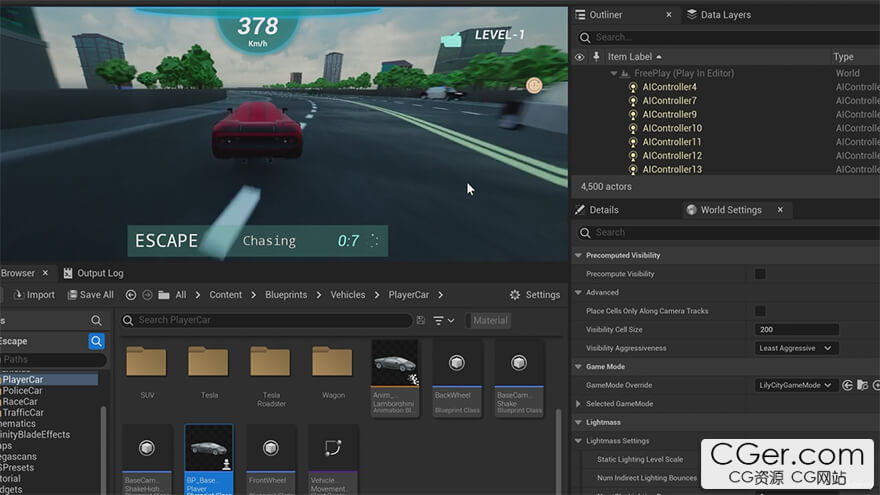Expand the chevron after PlayerCar breadcrumb
880x495 pixels.
pyautogui.click(x=441, y=295)
